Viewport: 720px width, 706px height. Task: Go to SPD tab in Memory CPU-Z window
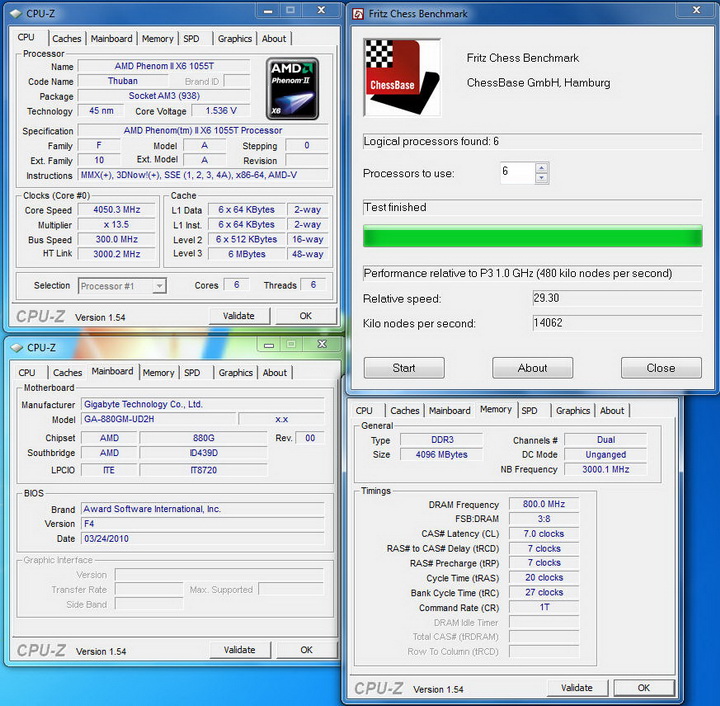529,410
